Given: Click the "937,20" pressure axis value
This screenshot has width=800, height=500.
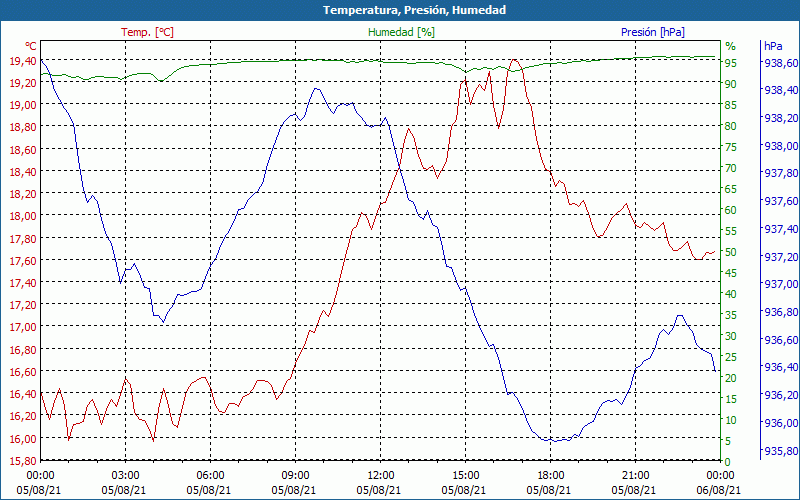Looking at the screenshot, I should (781, 256).
